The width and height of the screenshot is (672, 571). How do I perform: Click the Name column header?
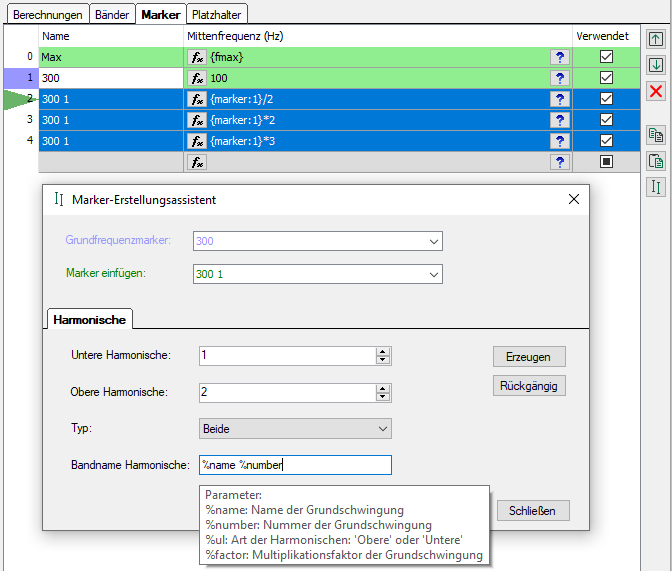[x=111, y=36]
